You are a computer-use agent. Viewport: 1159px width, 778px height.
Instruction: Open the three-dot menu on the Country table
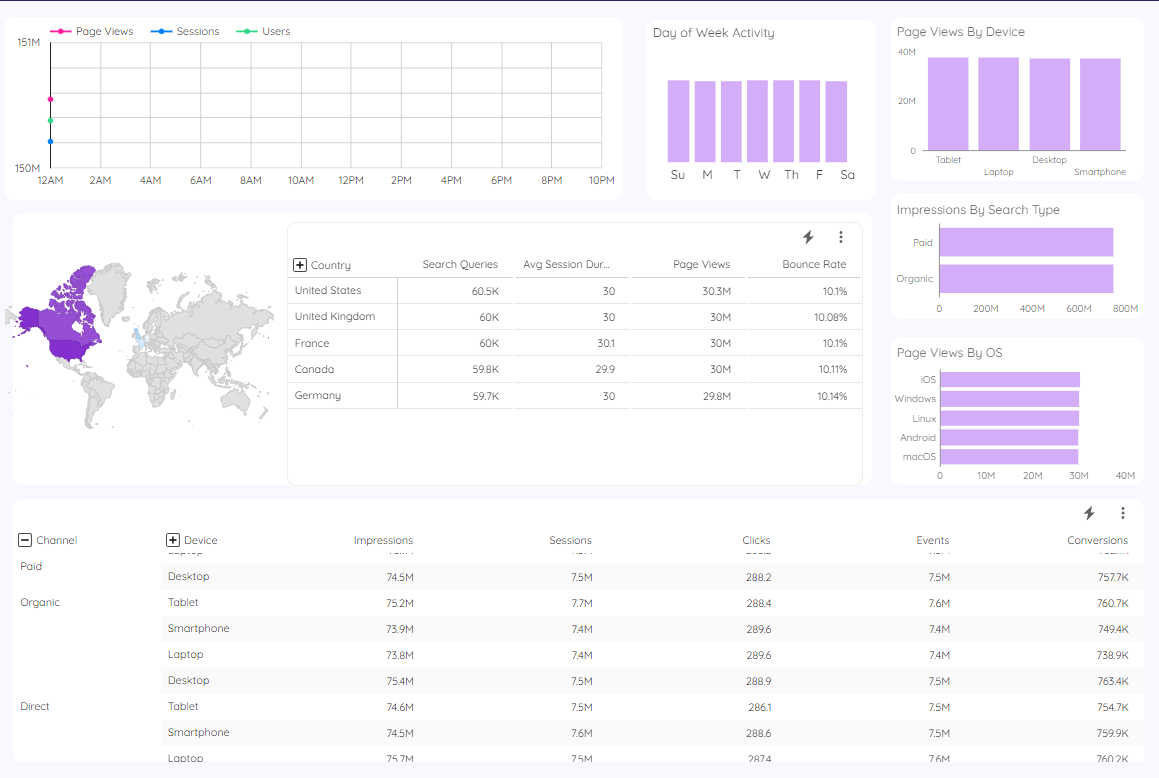click(841, 237)
